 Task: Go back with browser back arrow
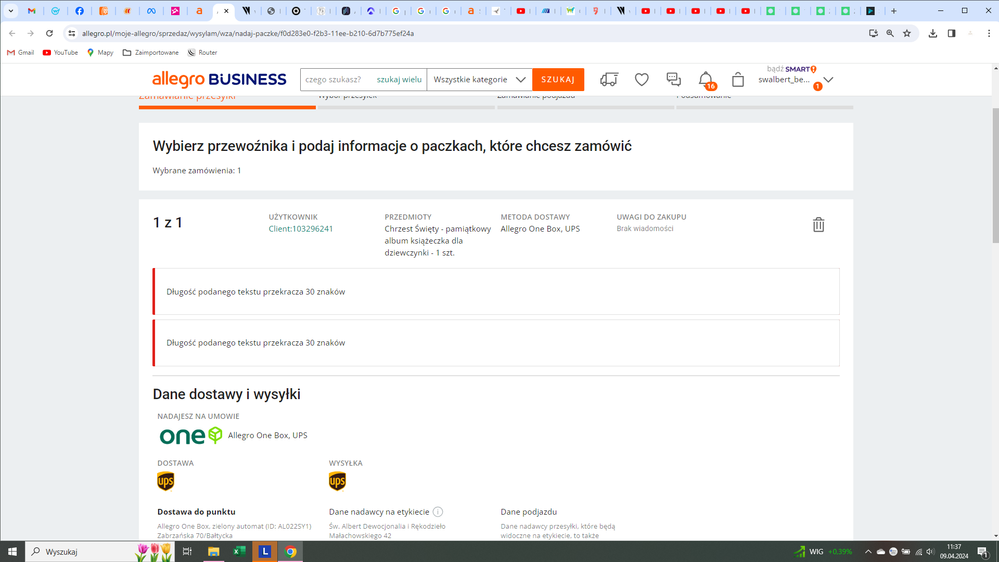coord(12,33)
